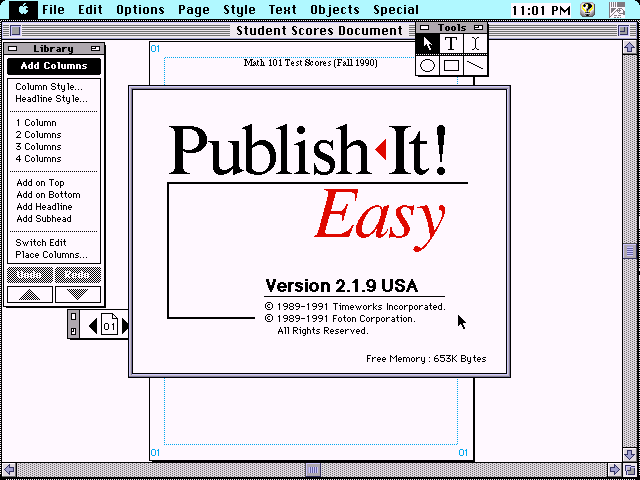Screen dimensions: 640x480
Task: Select the line drawing tool
Action: (475, 65)
